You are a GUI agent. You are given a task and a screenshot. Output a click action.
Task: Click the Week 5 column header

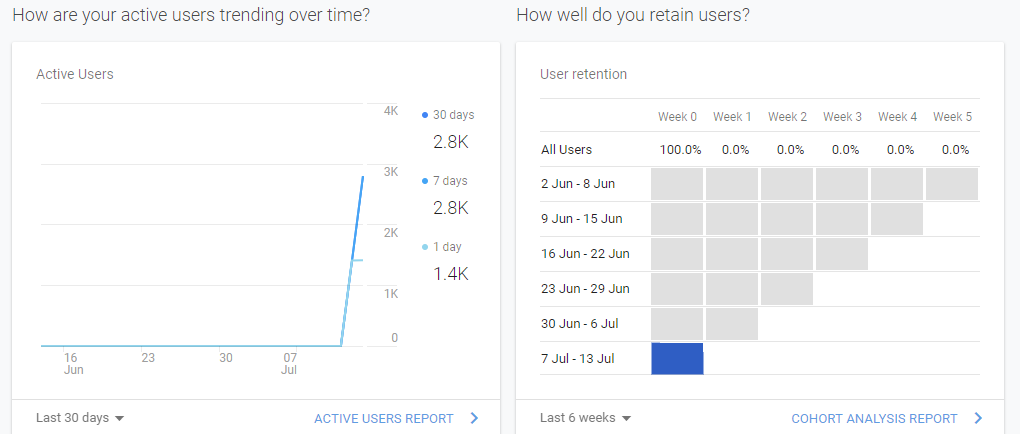click(x=952, y=117)
